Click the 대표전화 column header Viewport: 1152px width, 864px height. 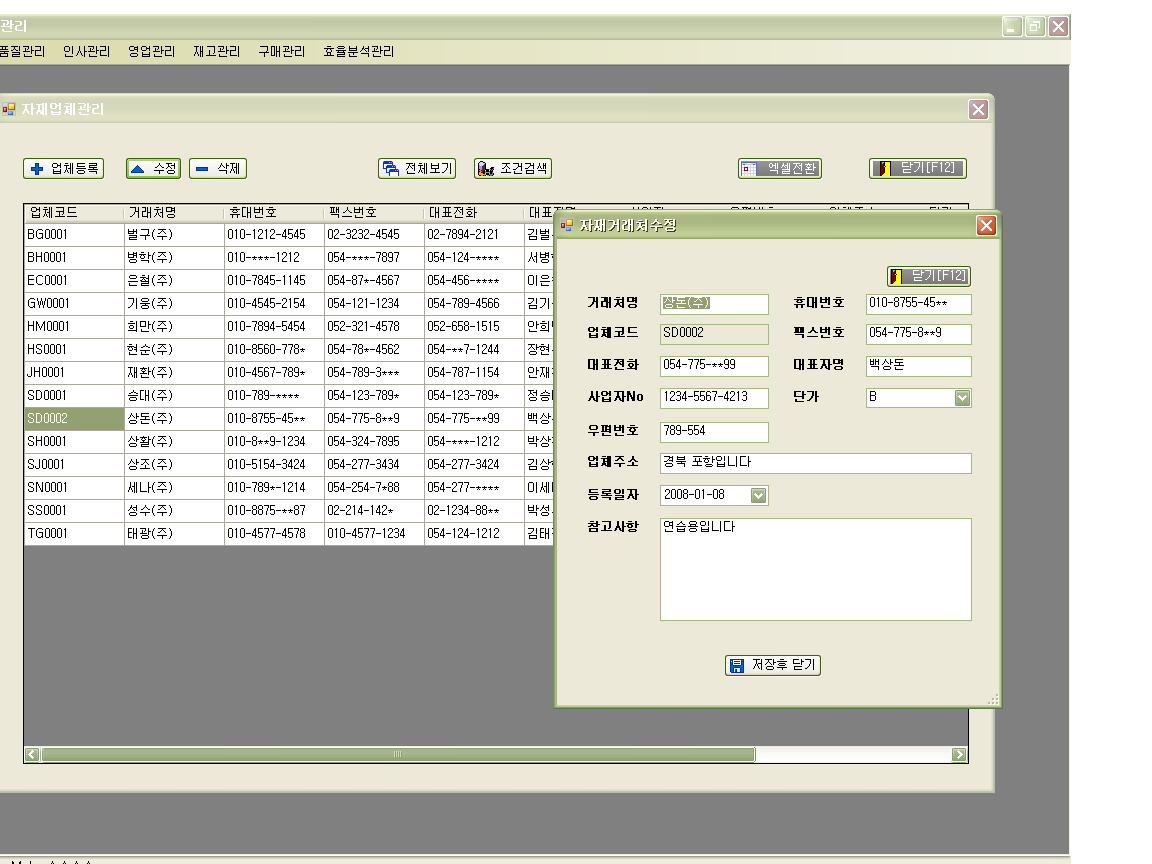click(x=474, y=213)
